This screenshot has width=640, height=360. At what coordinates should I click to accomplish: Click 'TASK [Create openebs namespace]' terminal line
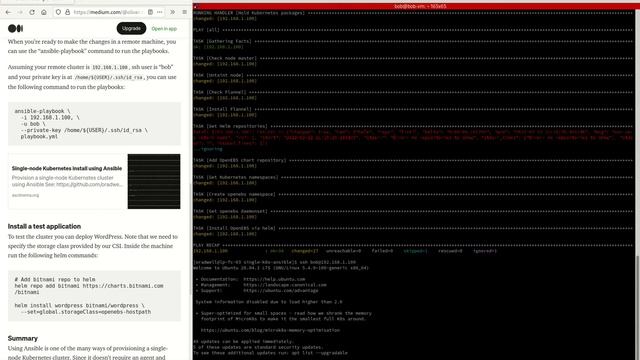tap(412, 195)
